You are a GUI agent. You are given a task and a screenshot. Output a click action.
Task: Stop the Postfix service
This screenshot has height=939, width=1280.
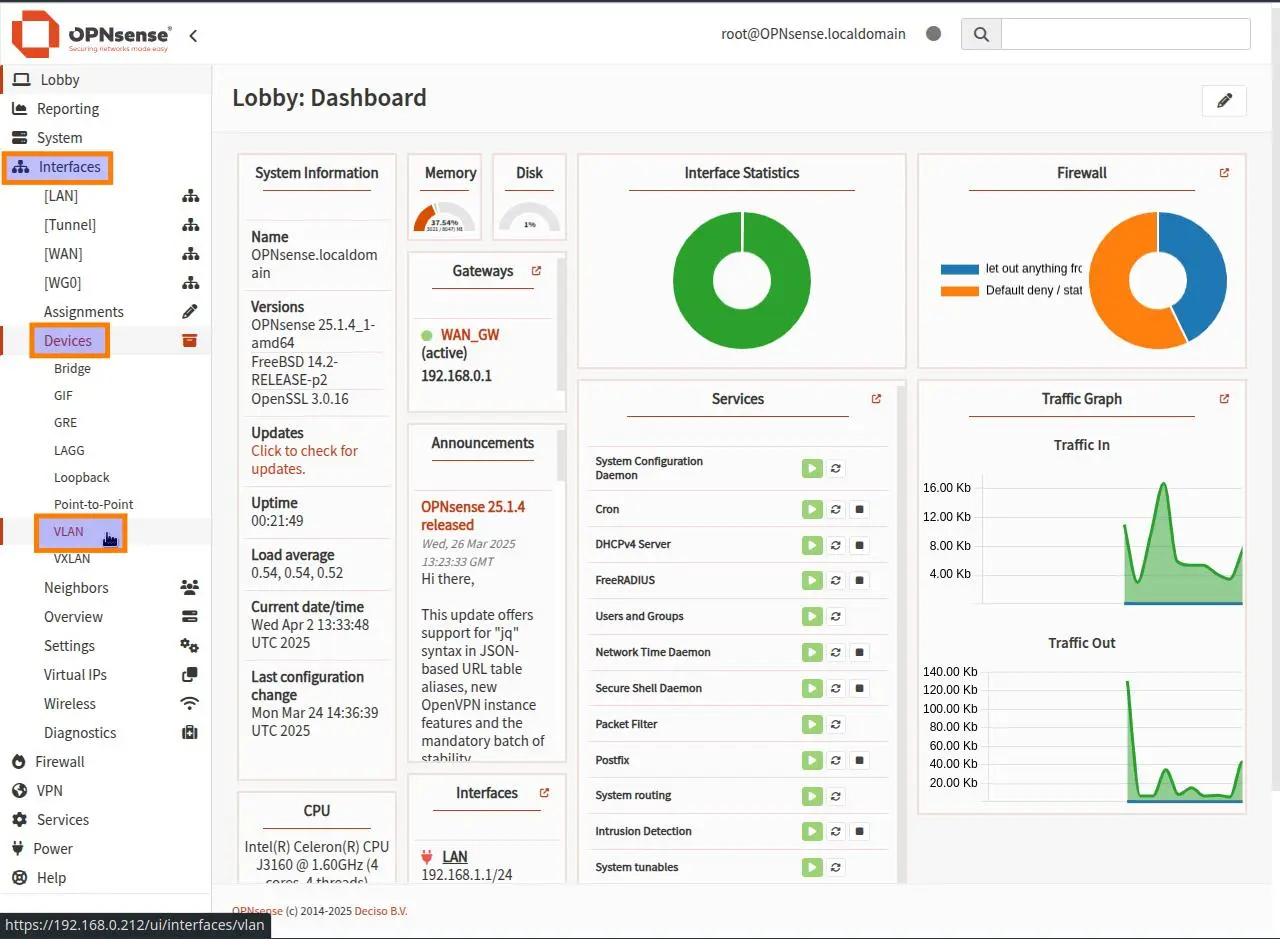click(859, 761)
